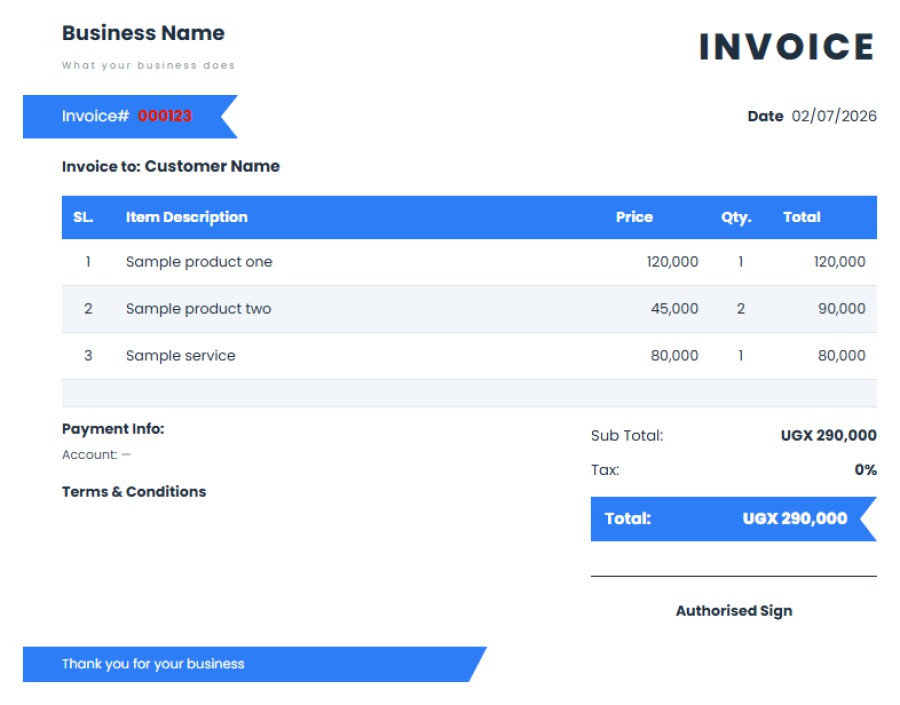Select invoice number "000123"

tap(165, 116)
